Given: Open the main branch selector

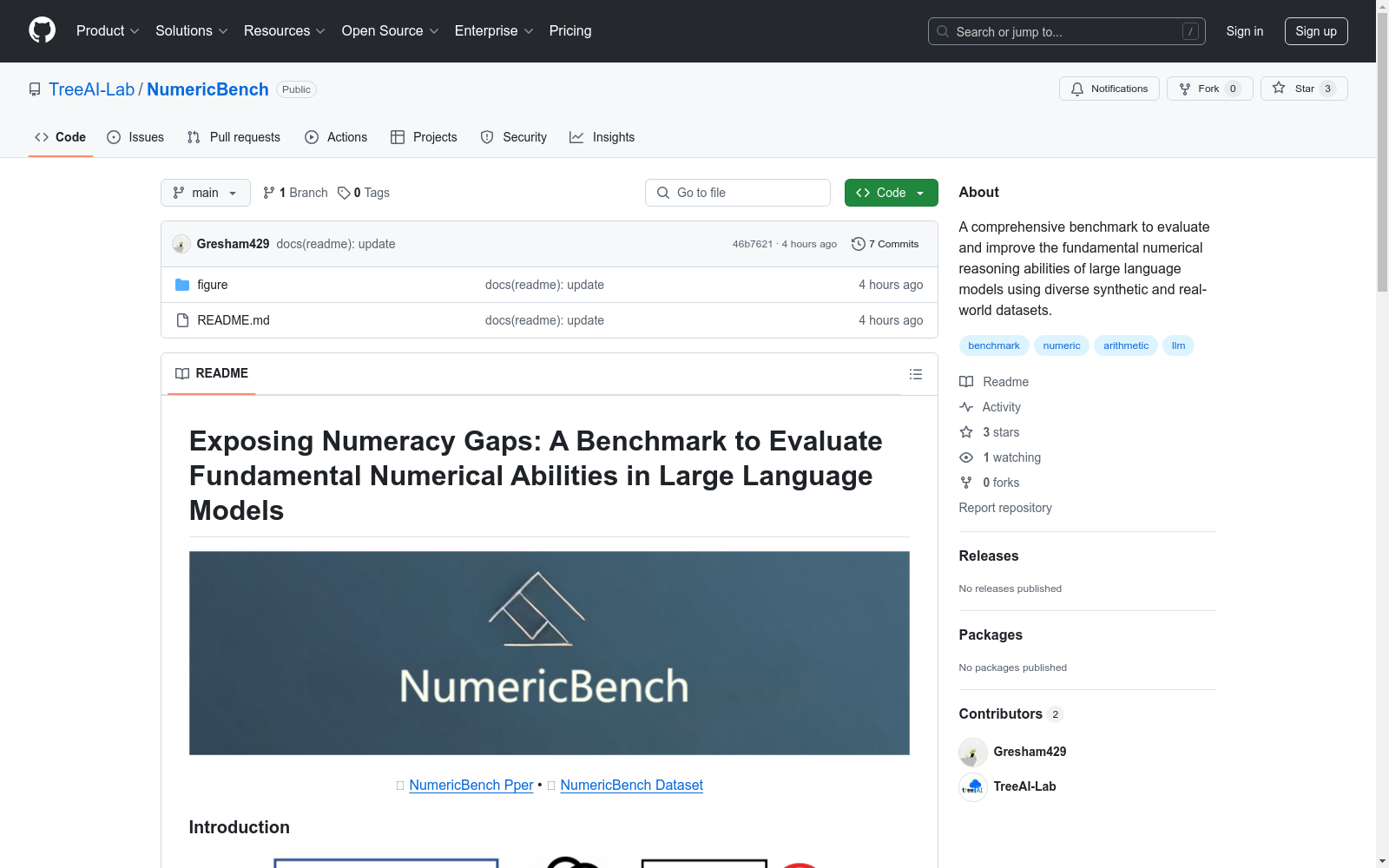Looking at the screenshot, I should (x=206, y=193).
